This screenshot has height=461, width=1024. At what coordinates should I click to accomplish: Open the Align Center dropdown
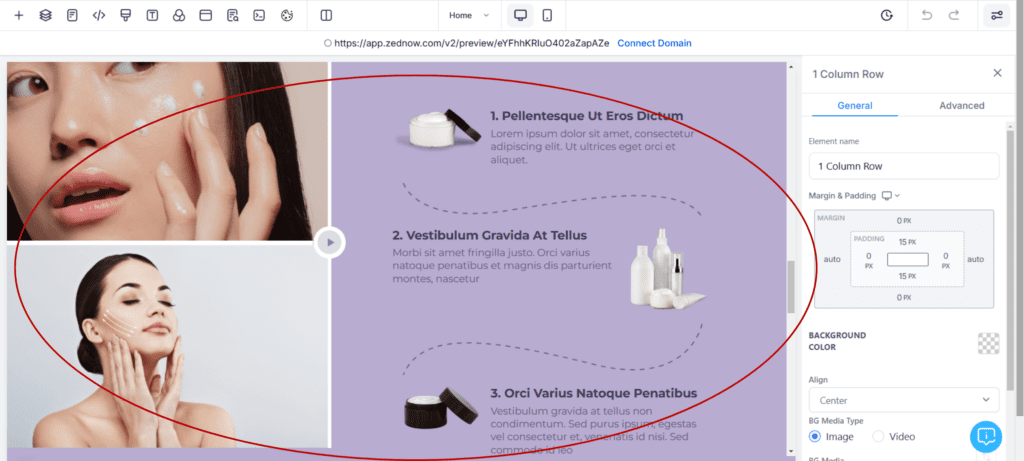coord(904,400)
